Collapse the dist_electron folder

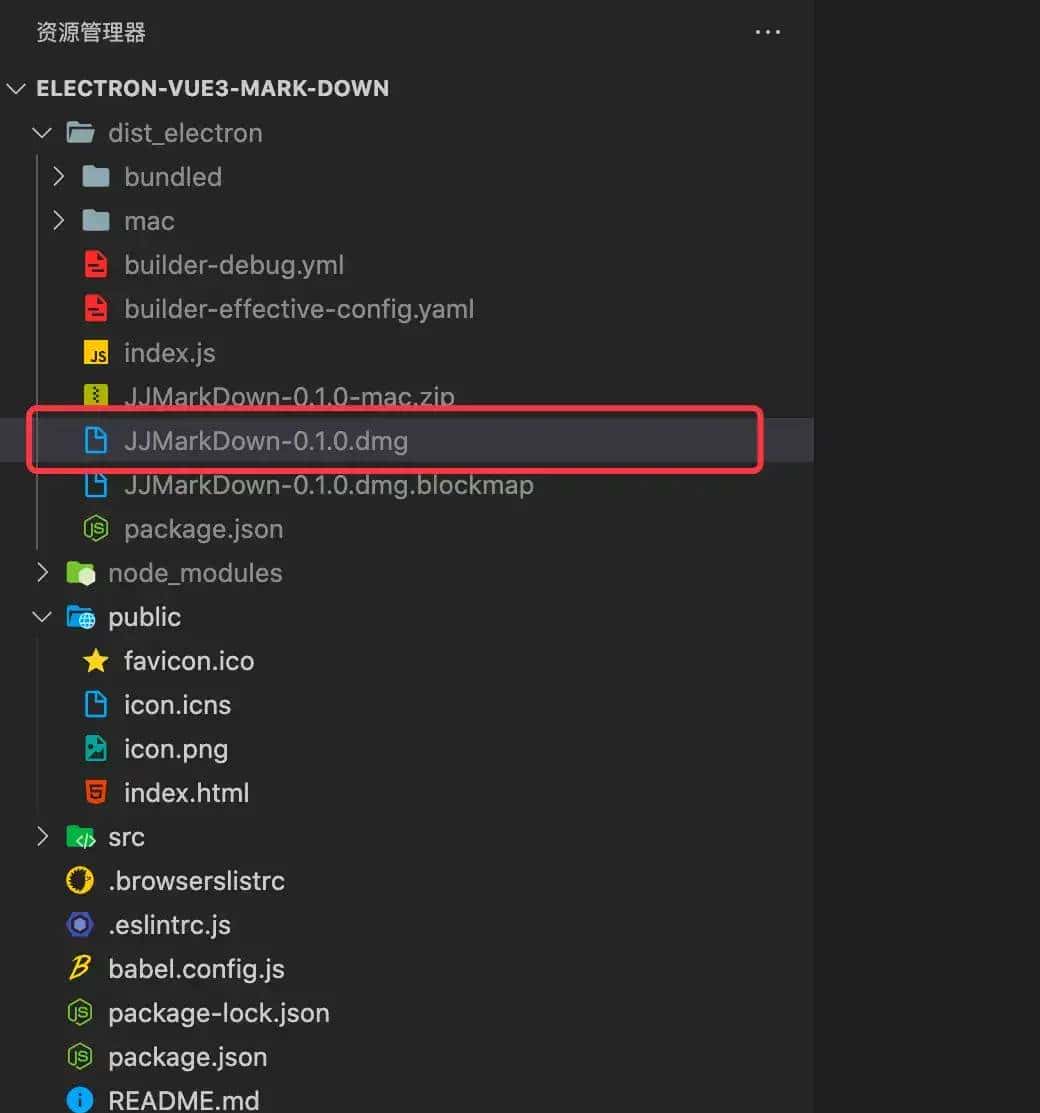click(x=42, y=132)
